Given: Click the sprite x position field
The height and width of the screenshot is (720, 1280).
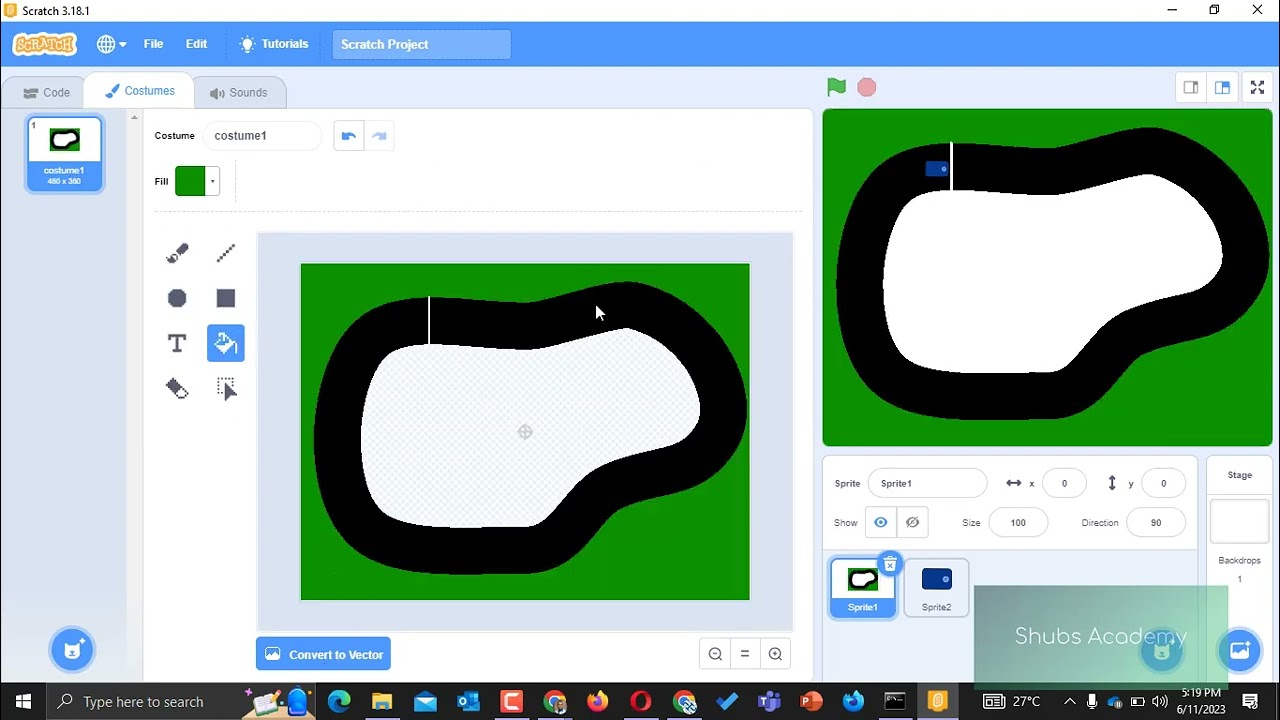Looking at the screenshot, I should click(x=1064, y=483).
